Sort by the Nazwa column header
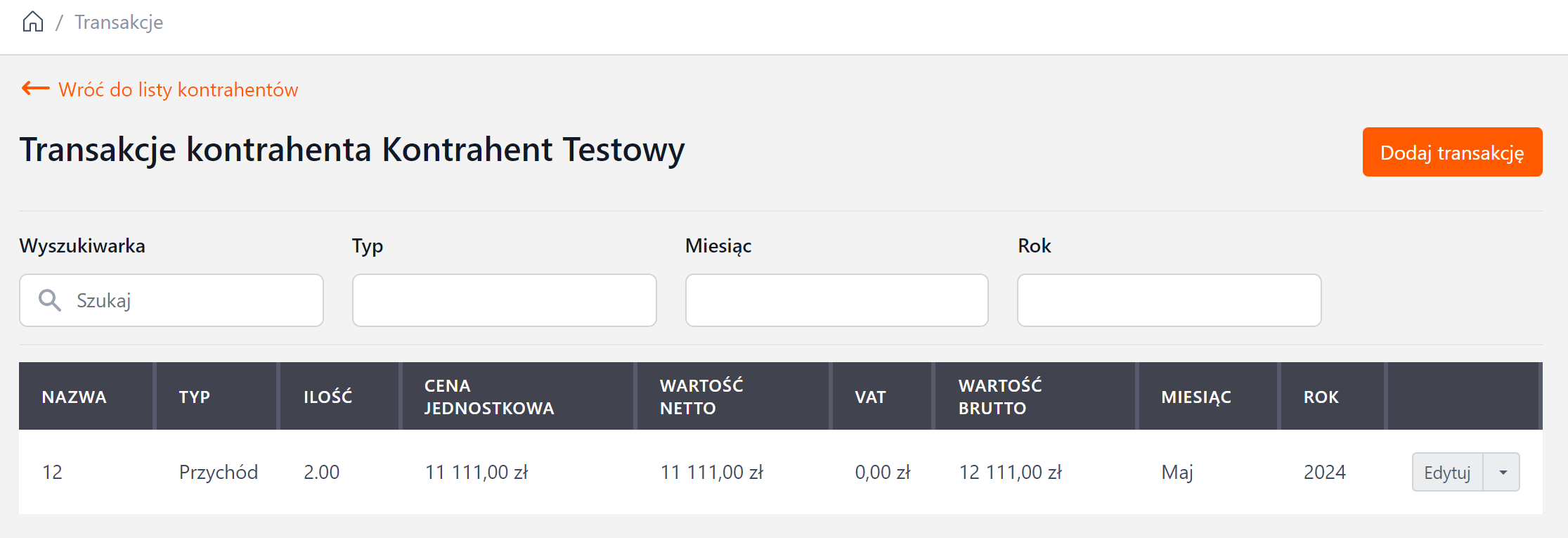This screenshot has width=1568, height=538. 74,397
